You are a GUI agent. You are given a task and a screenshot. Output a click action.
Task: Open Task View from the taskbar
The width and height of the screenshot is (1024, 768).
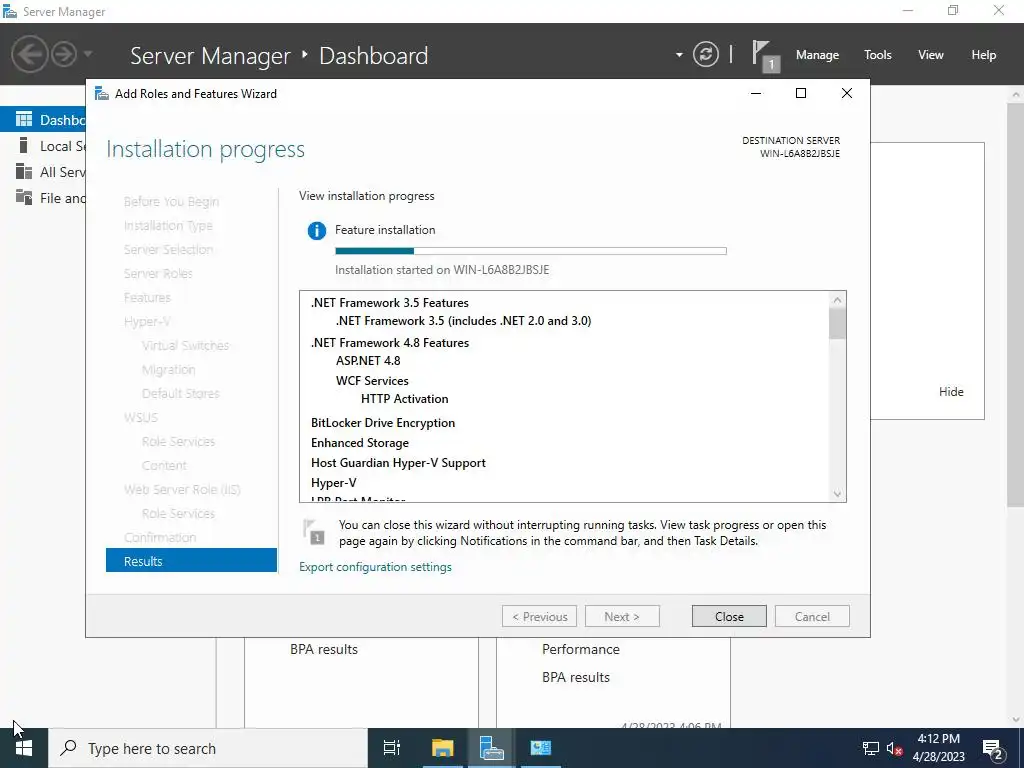coord(392,748)
